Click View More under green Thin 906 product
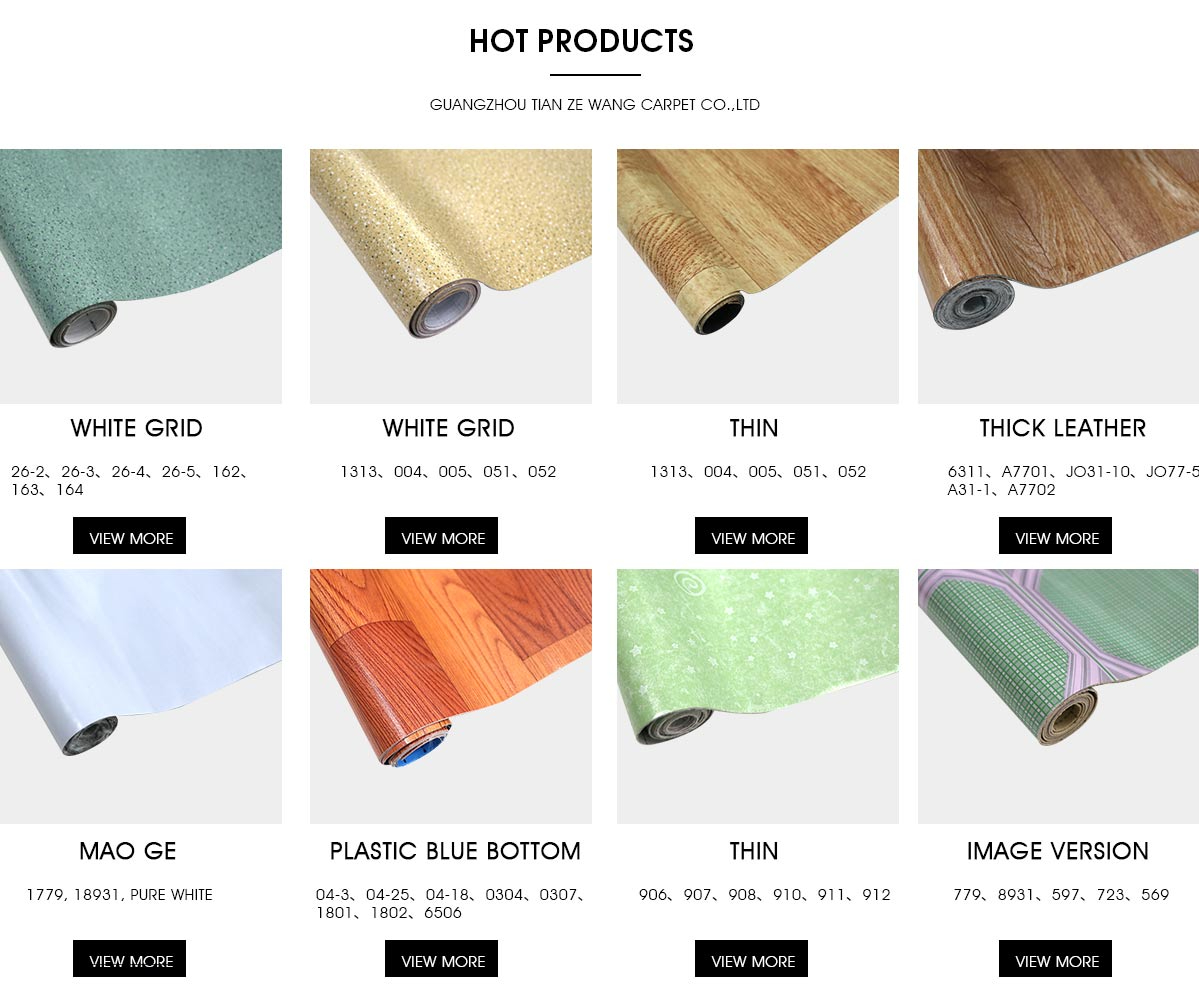Image resolution: width=1199 pixels, height=995 pixels. point(751,958)
